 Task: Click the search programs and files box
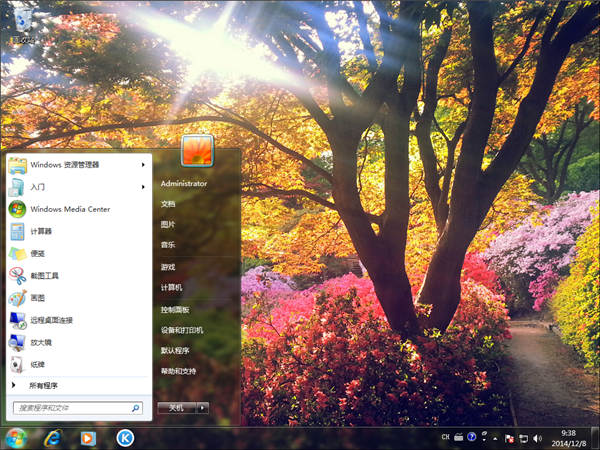[x=78, y=408]
